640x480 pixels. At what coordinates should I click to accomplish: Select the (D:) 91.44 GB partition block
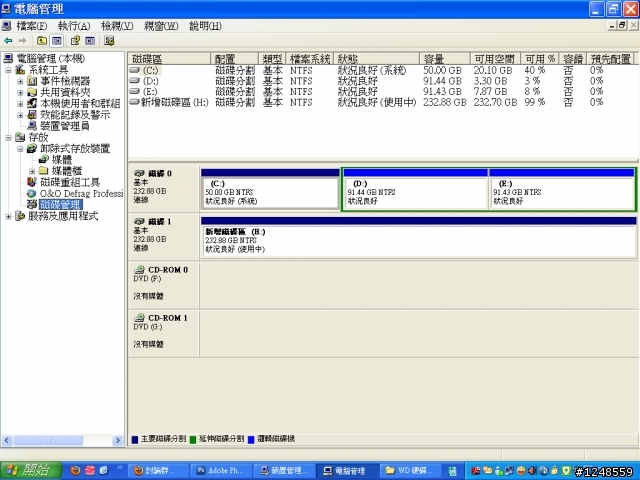[415, 190]
